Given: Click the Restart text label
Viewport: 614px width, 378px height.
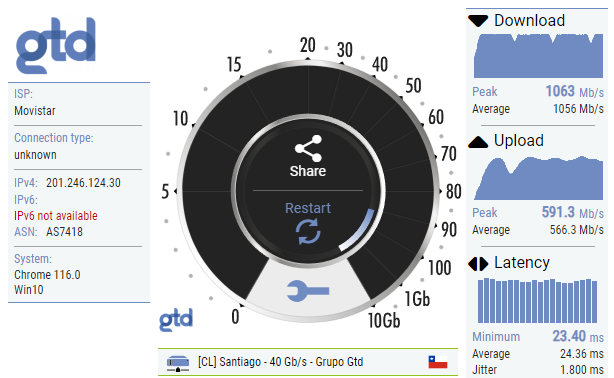Looking at the screenshot, I should click(308, 208).
